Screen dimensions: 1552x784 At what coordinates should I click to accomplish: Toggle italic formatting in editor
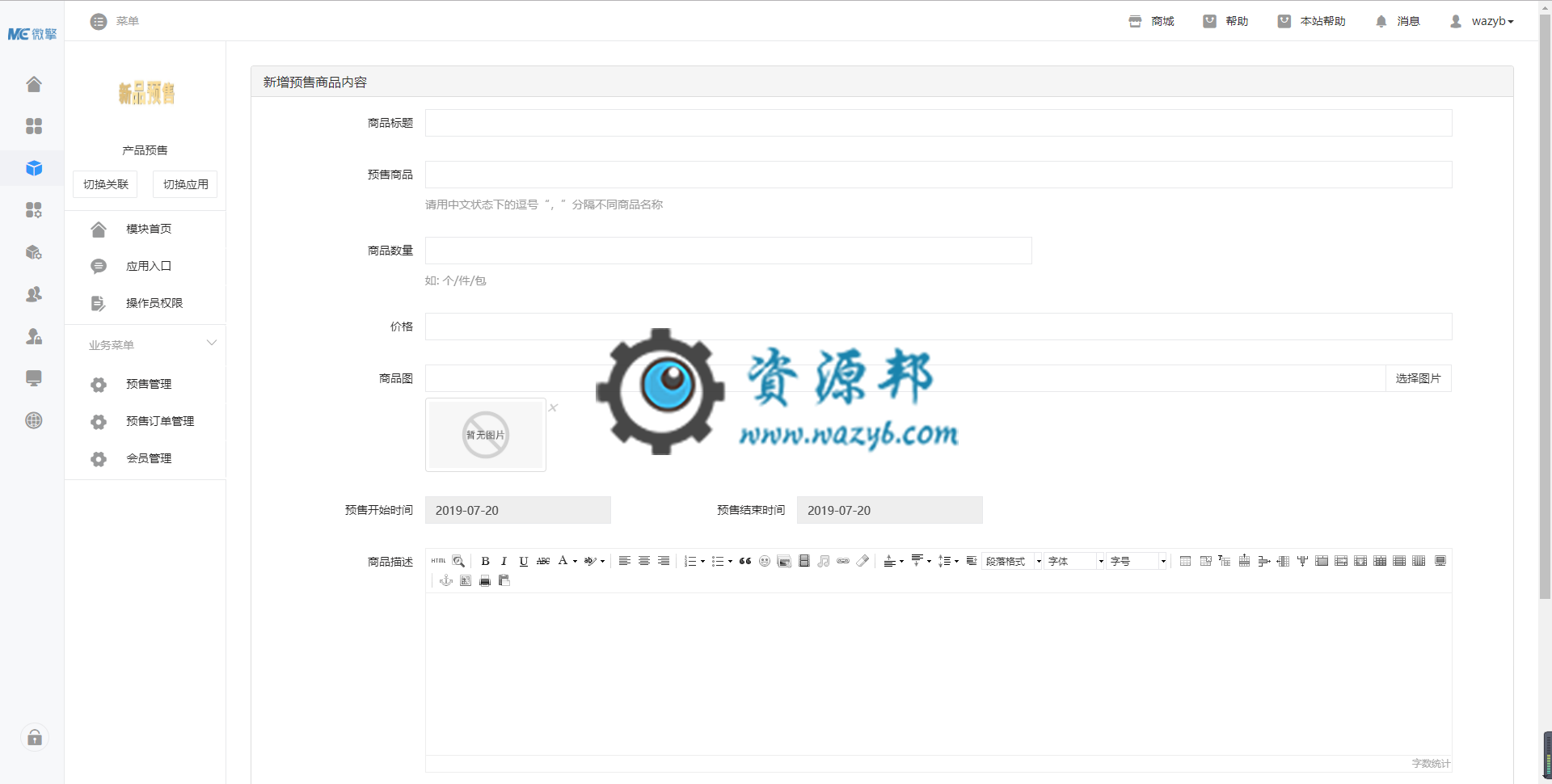coord(504,561)
